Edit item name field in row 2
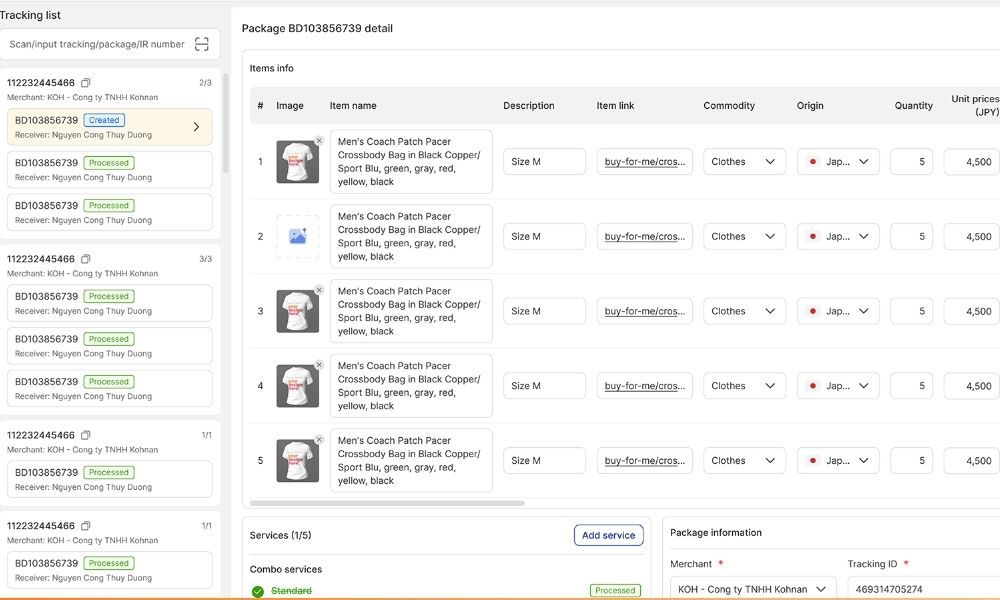 click(x=411, y=236)
